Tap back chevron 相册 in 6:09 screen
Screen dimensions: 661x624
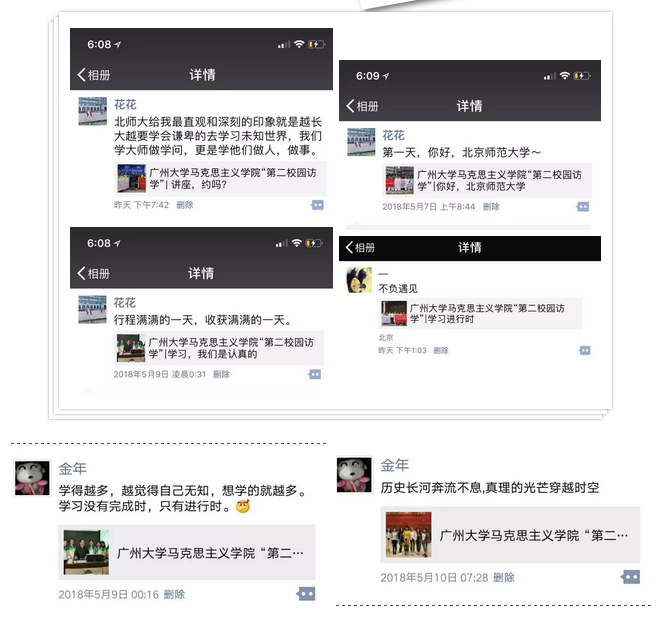[x=362, y=106]
